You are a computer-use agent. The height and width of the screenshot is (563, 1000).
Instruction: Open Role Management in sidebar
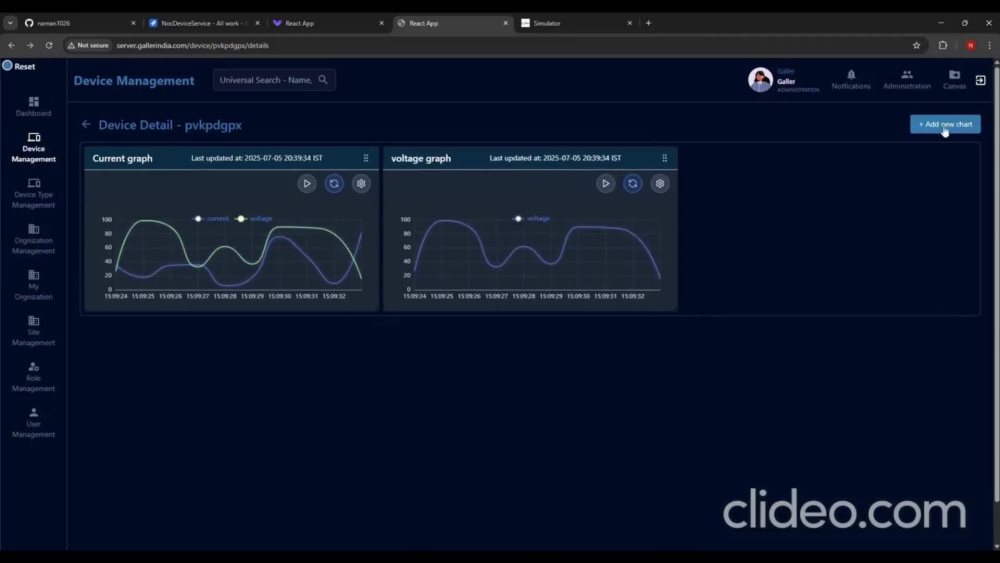(33, 377)
